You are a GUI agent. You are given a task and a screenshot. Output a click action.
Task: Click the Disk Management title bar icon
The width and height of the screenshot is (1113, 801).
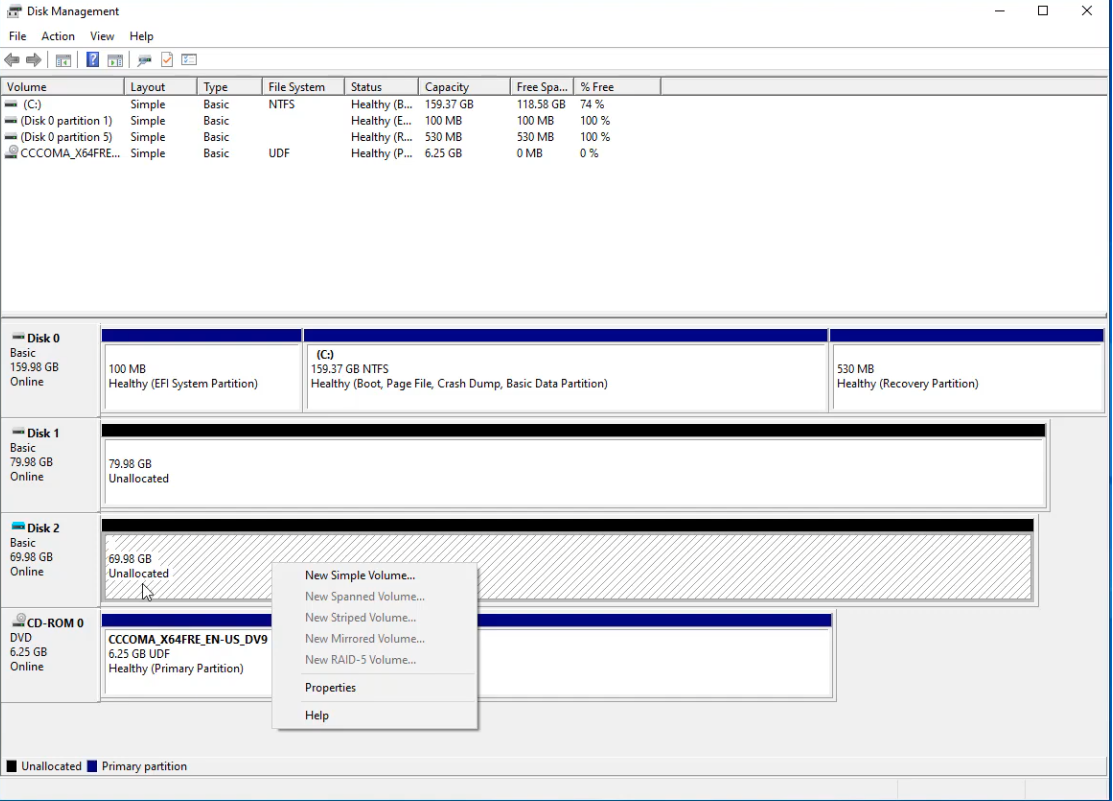pos(13,11)
